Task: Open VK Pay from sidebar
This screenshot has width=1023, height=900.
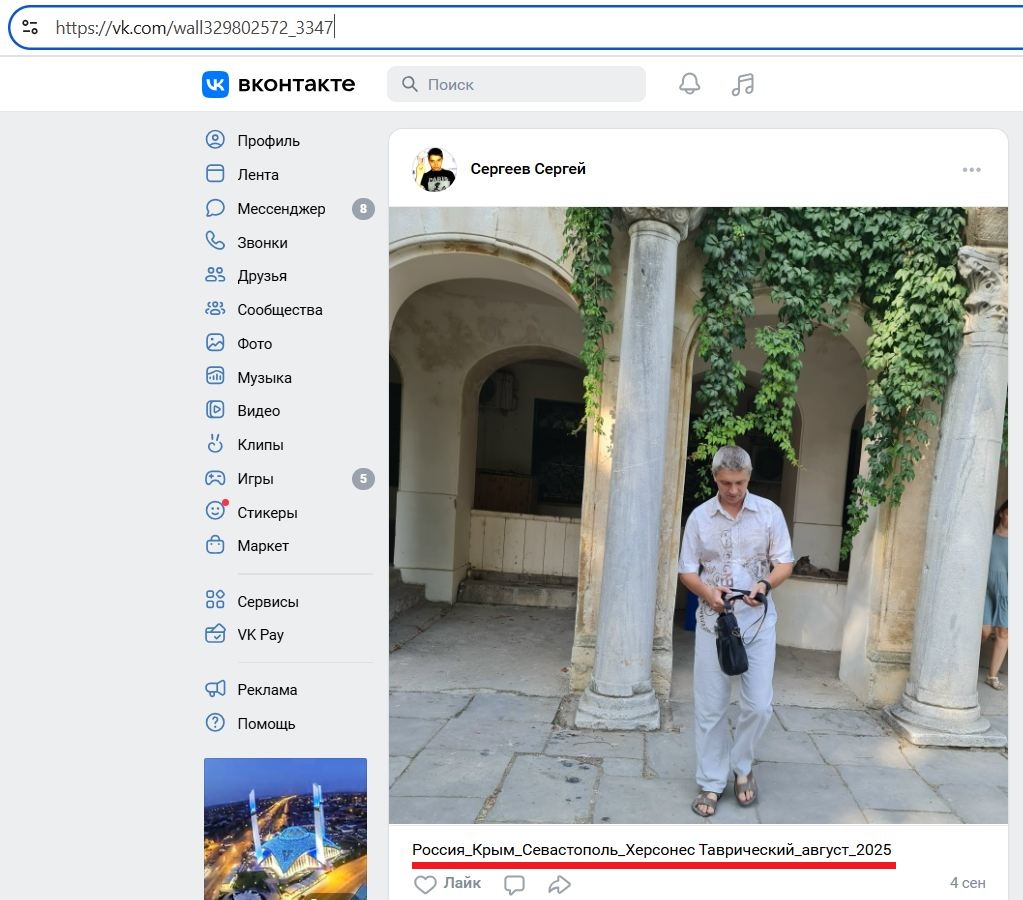Action: [260, 635]
